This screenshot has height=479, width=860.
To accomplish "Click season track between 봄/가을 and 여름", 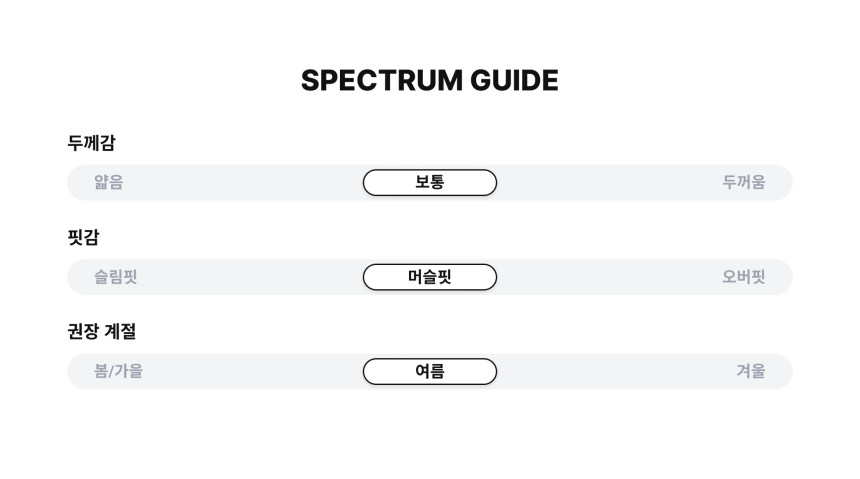I will click(253, 371).
